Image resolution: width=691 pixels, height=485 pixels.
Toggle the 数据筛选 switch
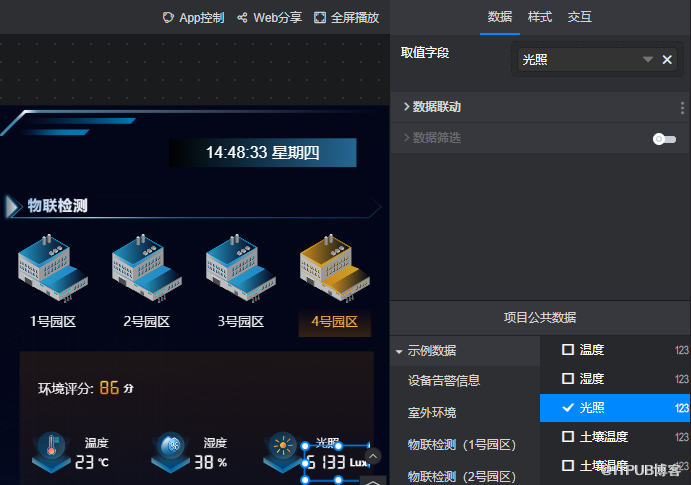click(x=664, y=139)
